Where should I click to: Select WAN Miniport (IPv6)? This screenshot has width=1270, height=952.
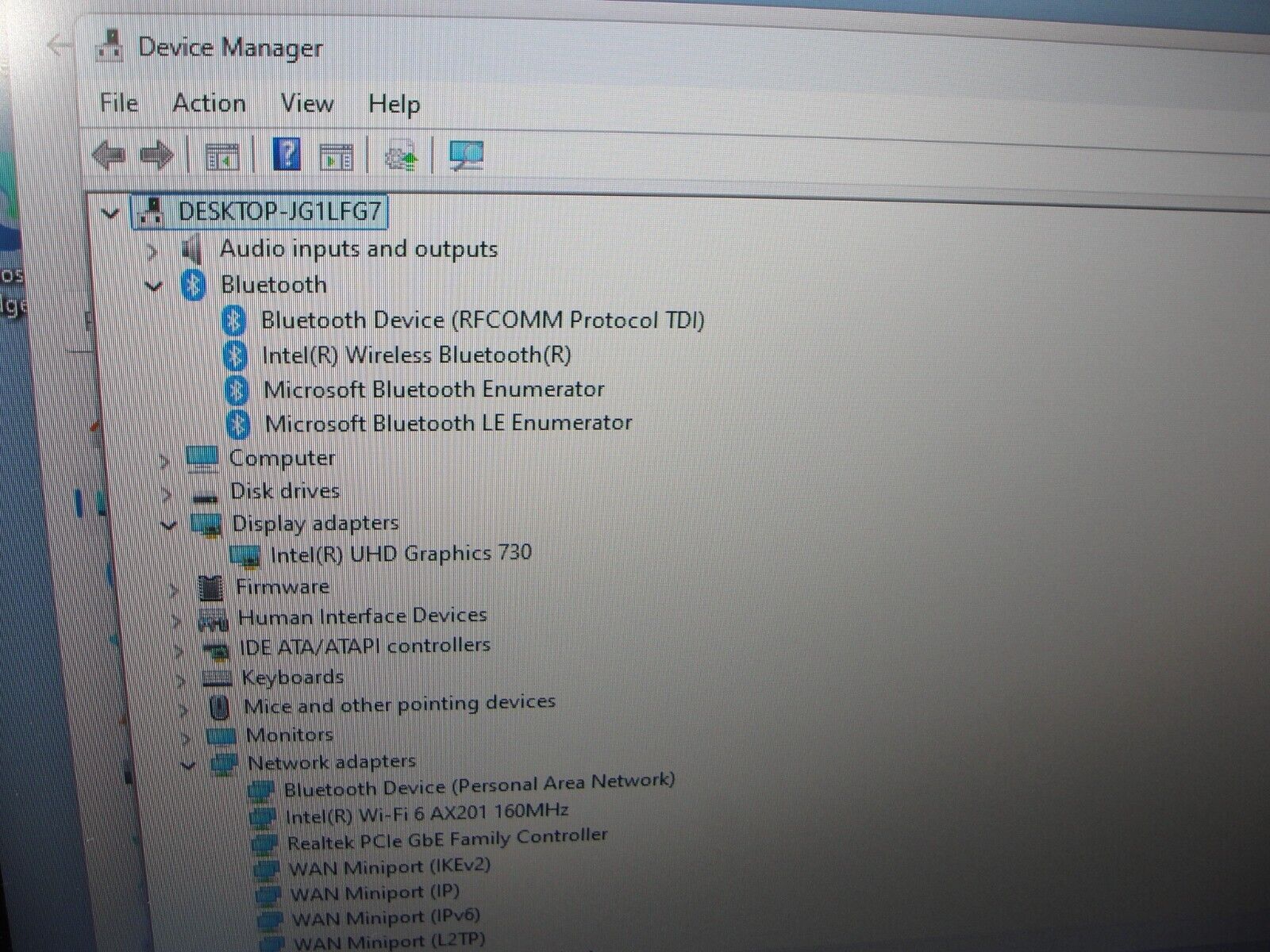pyautogui.click(x=387, y=917)
